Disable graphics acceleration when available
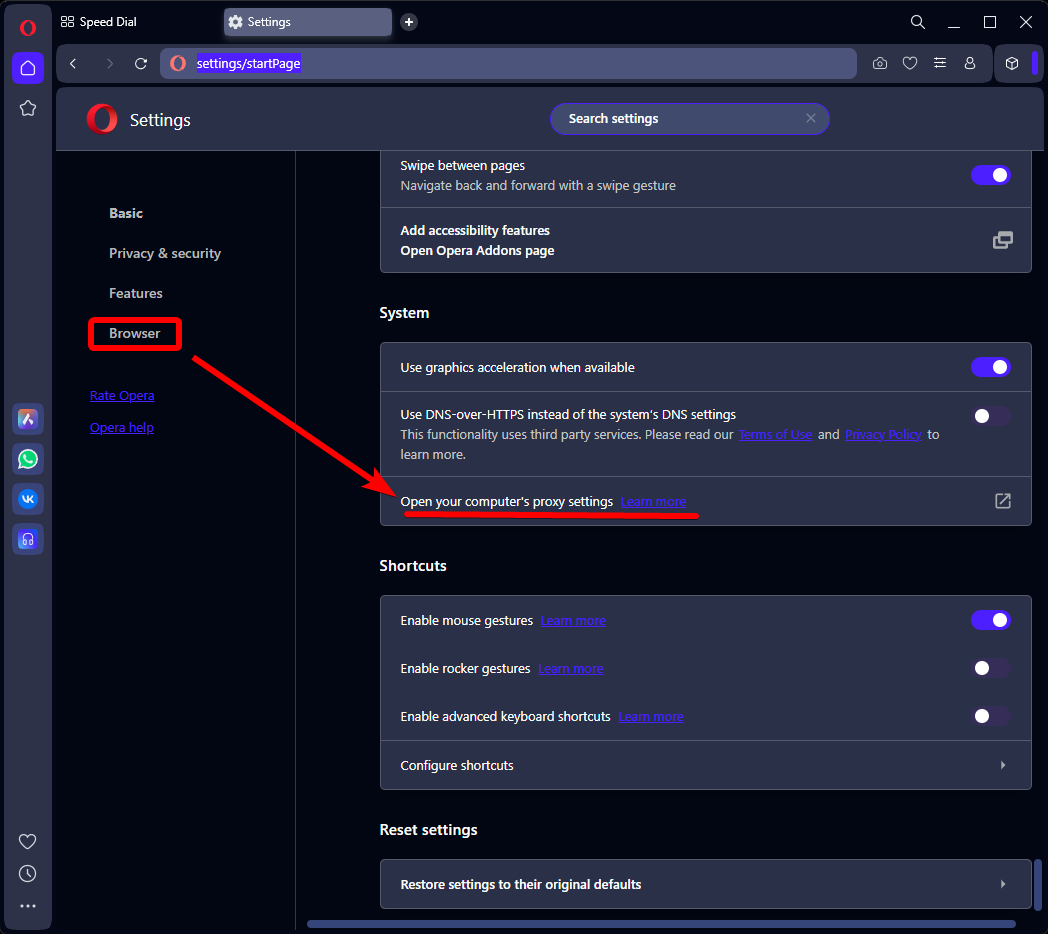1048x934 pixels. pyautogui.click(x=991, y=367)
